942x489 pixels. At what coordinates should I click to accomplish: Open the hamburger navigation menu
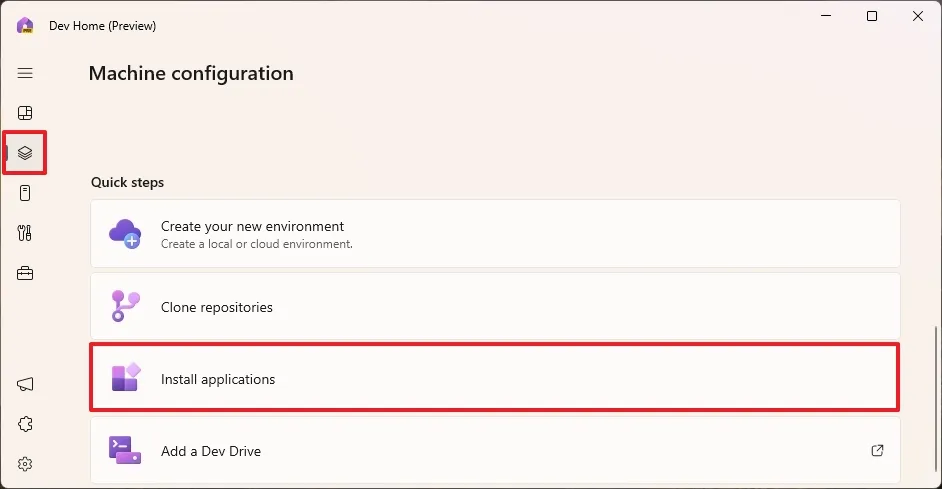pyautogui.click(x=25, y=73)
